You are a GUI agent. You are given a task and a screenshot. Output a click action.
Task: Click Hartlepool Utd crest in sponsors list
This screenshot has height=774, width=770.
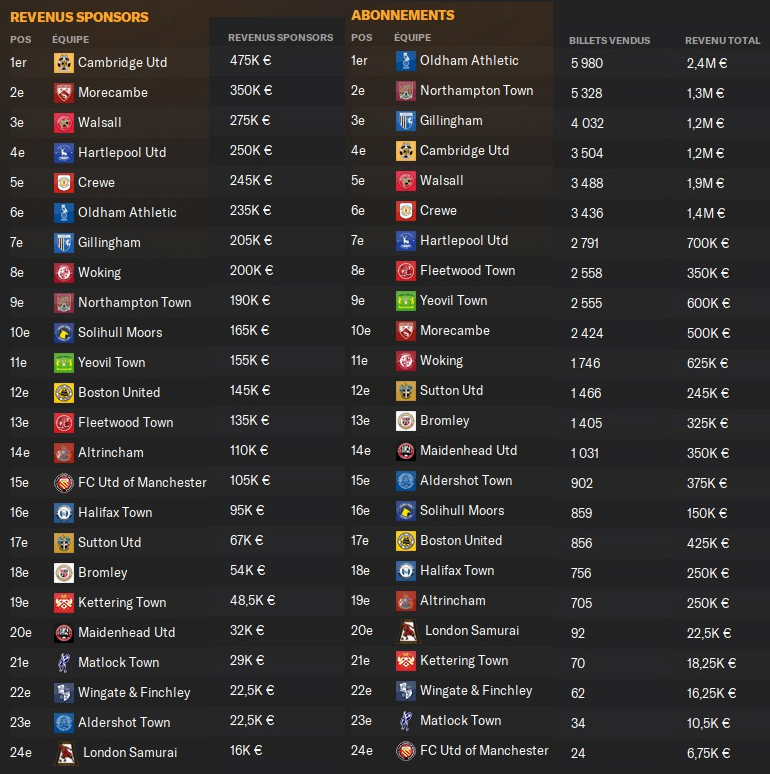(64, 153)
